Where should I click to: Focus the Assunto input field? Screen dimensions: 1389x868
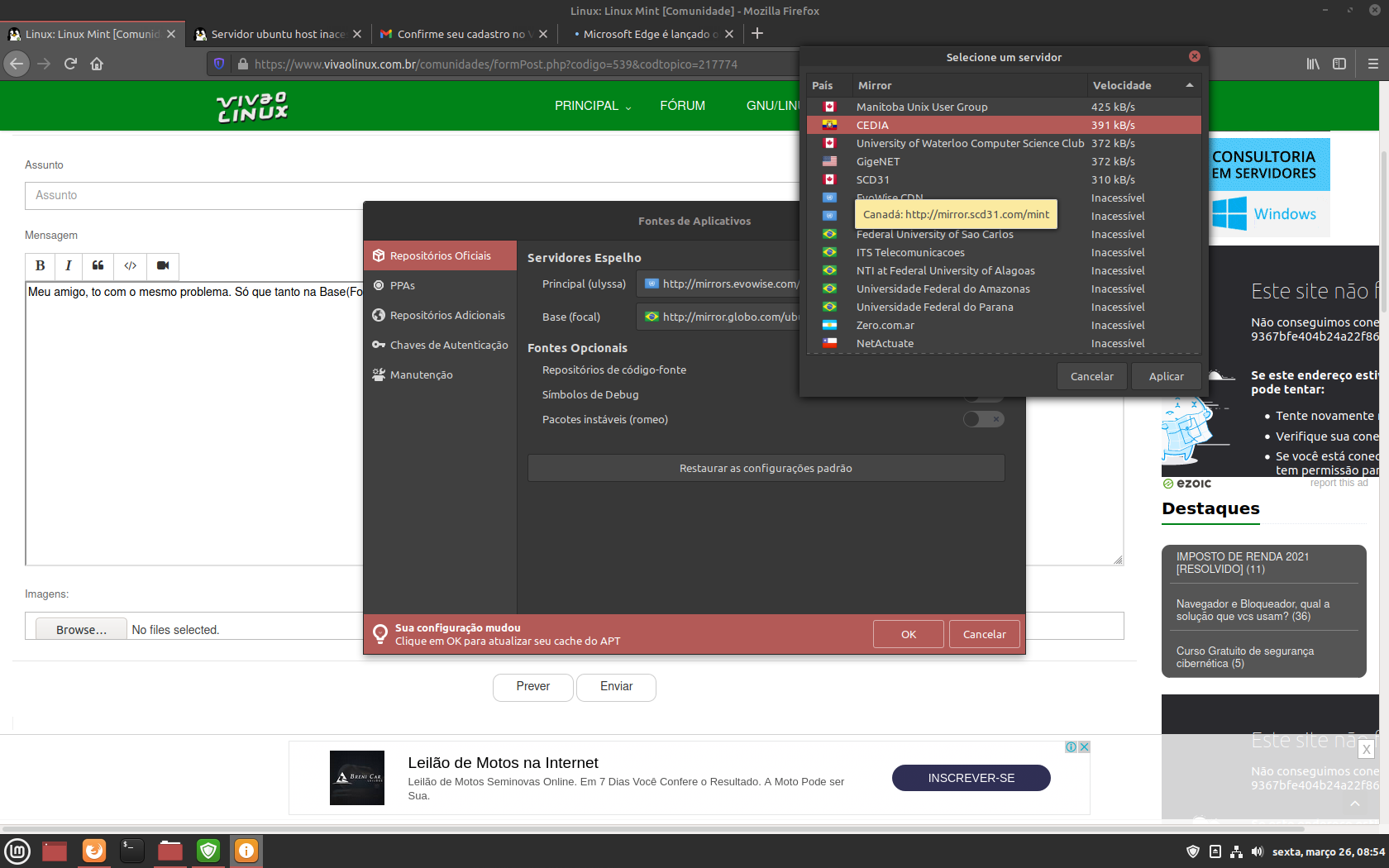pyautogui.click(x=413, y=195)
